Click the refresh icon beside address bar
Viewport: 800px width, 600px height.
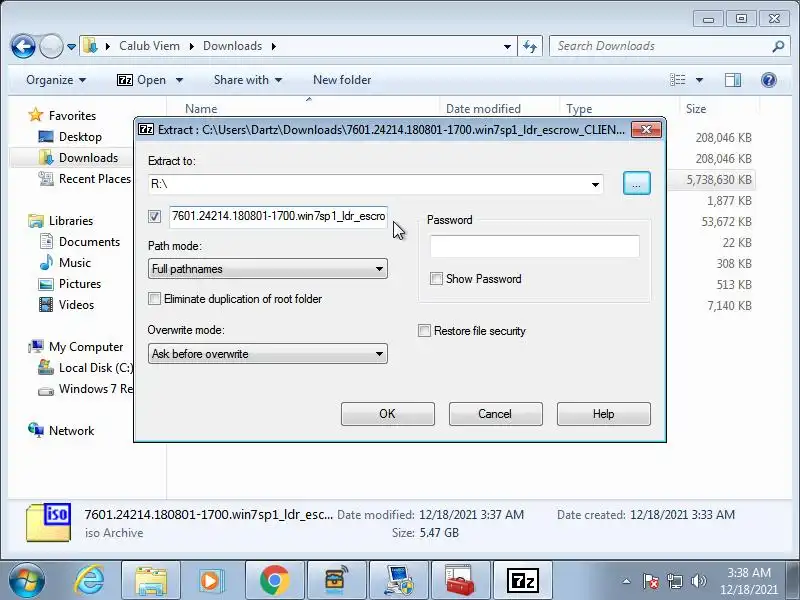tap(530, 46)
